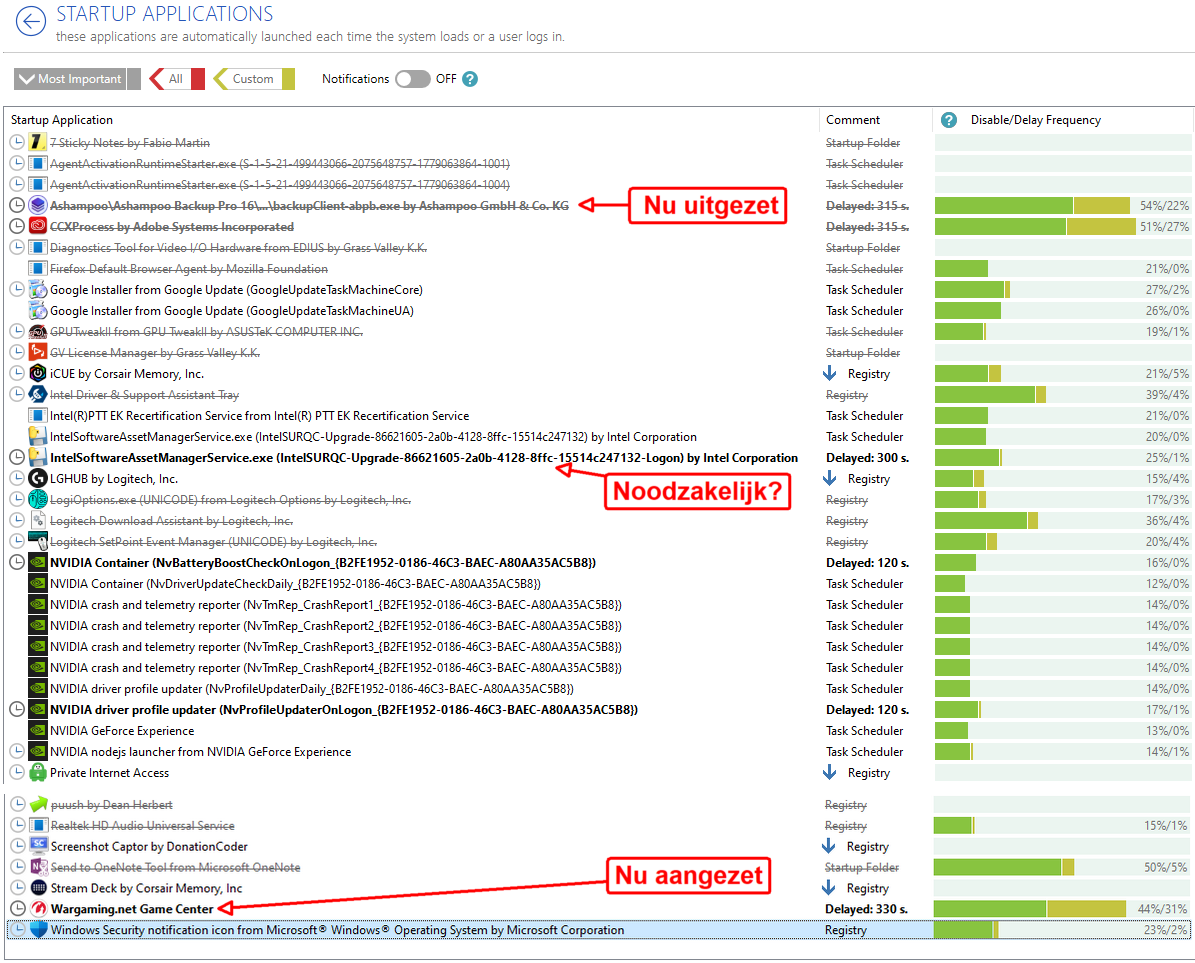
Task: Click the GoogleUpdateTaskMachineCore installer icon
Action: click(x=37, y=290)
